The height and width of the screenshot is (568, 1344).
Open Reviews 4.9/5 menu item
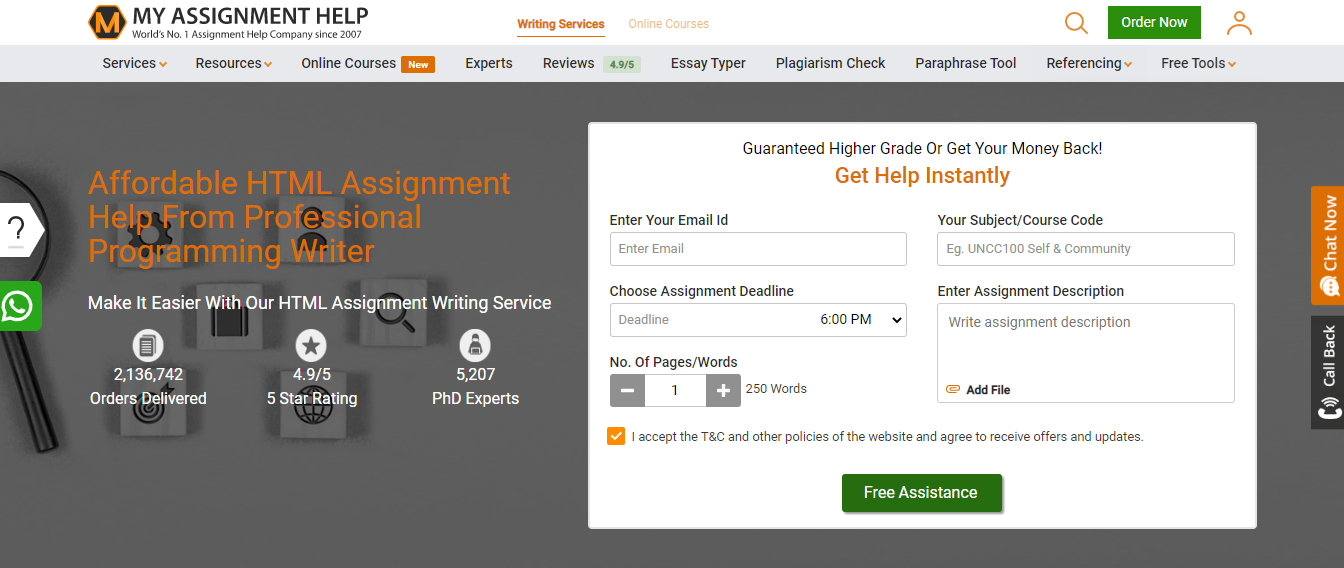591,63
